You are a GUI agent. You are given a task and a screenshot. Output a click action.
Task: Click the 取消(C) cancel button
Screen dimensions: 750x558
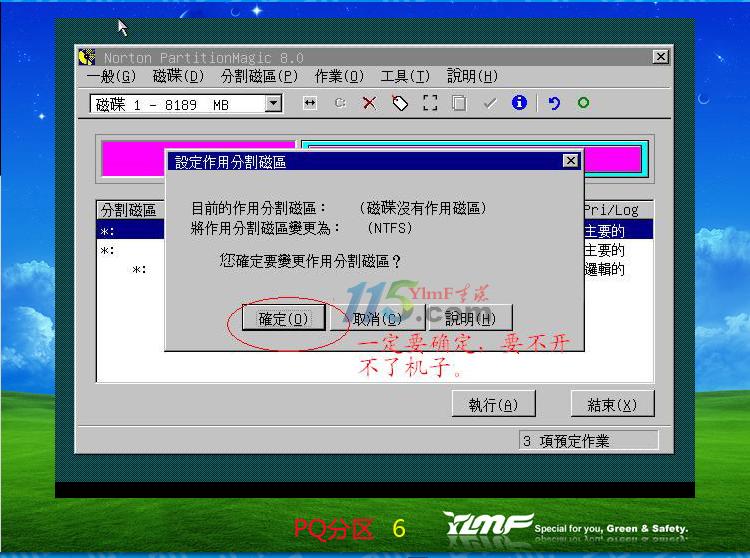[377, 317]
